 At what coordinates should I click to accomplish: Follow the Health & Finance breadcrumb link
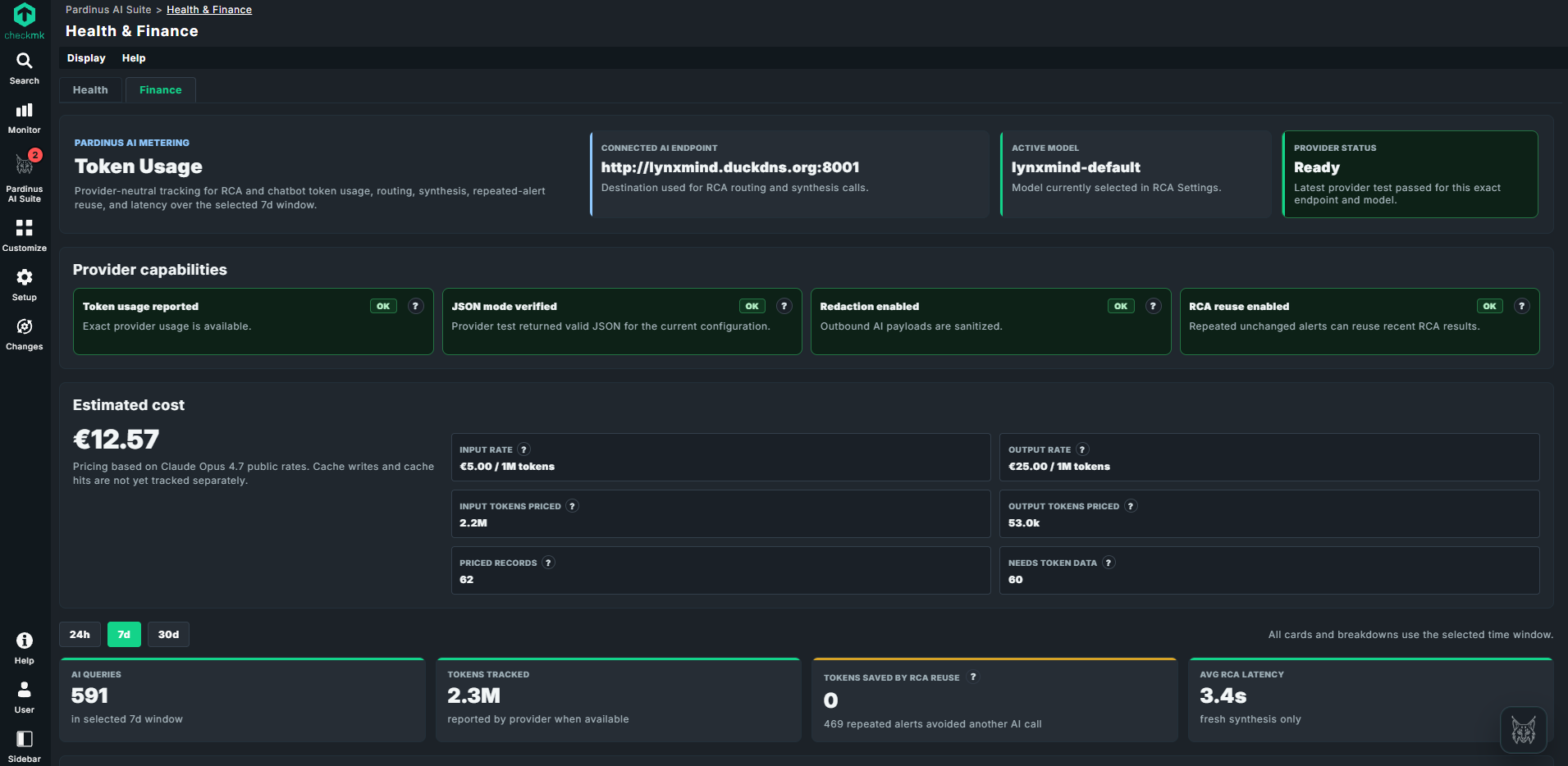point(209,10)
